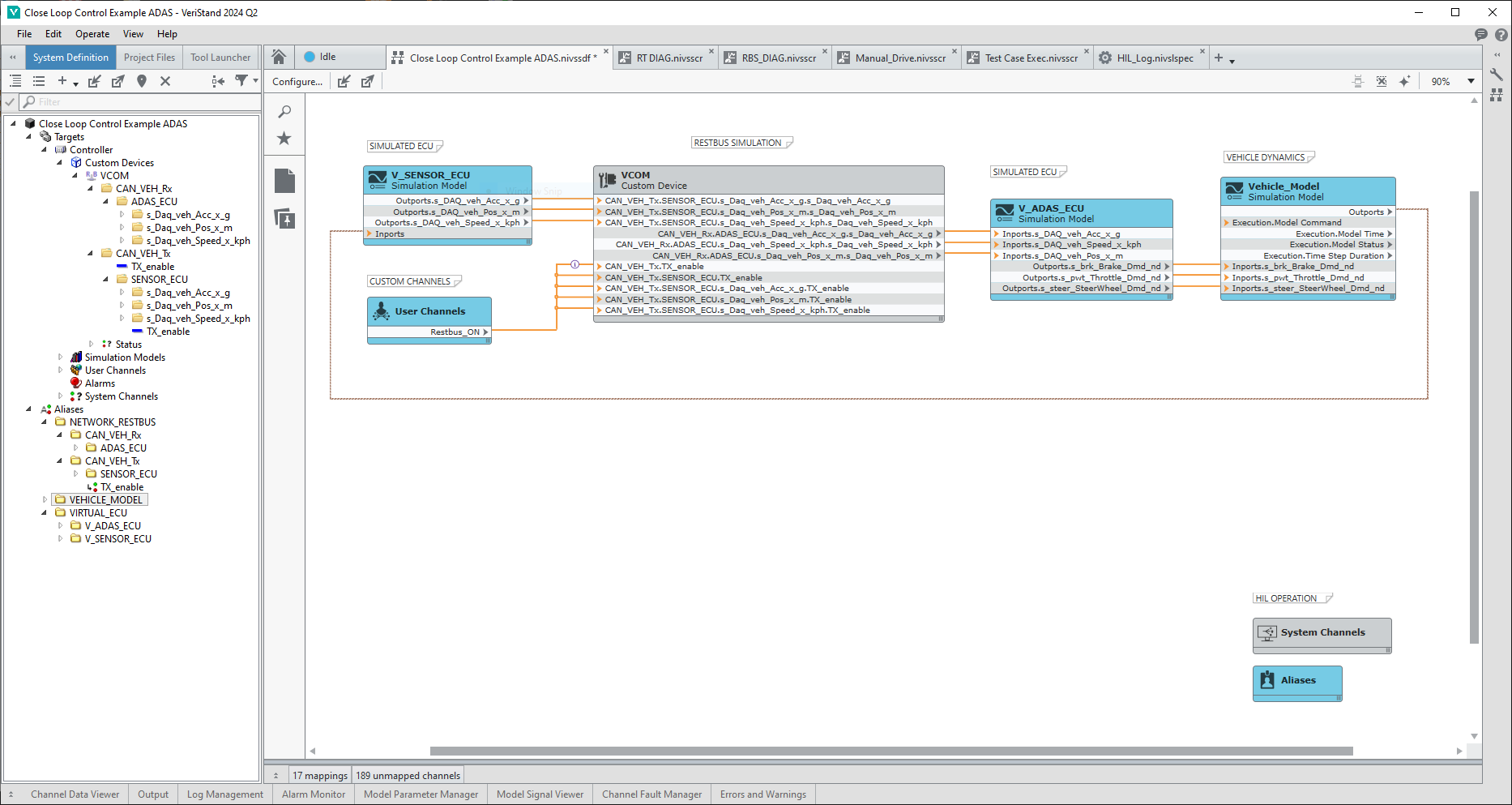Viewport: 1512px width, 805px height.
Task: Open the zoom percentage dropdown
Action: (x=1471, y=81)
